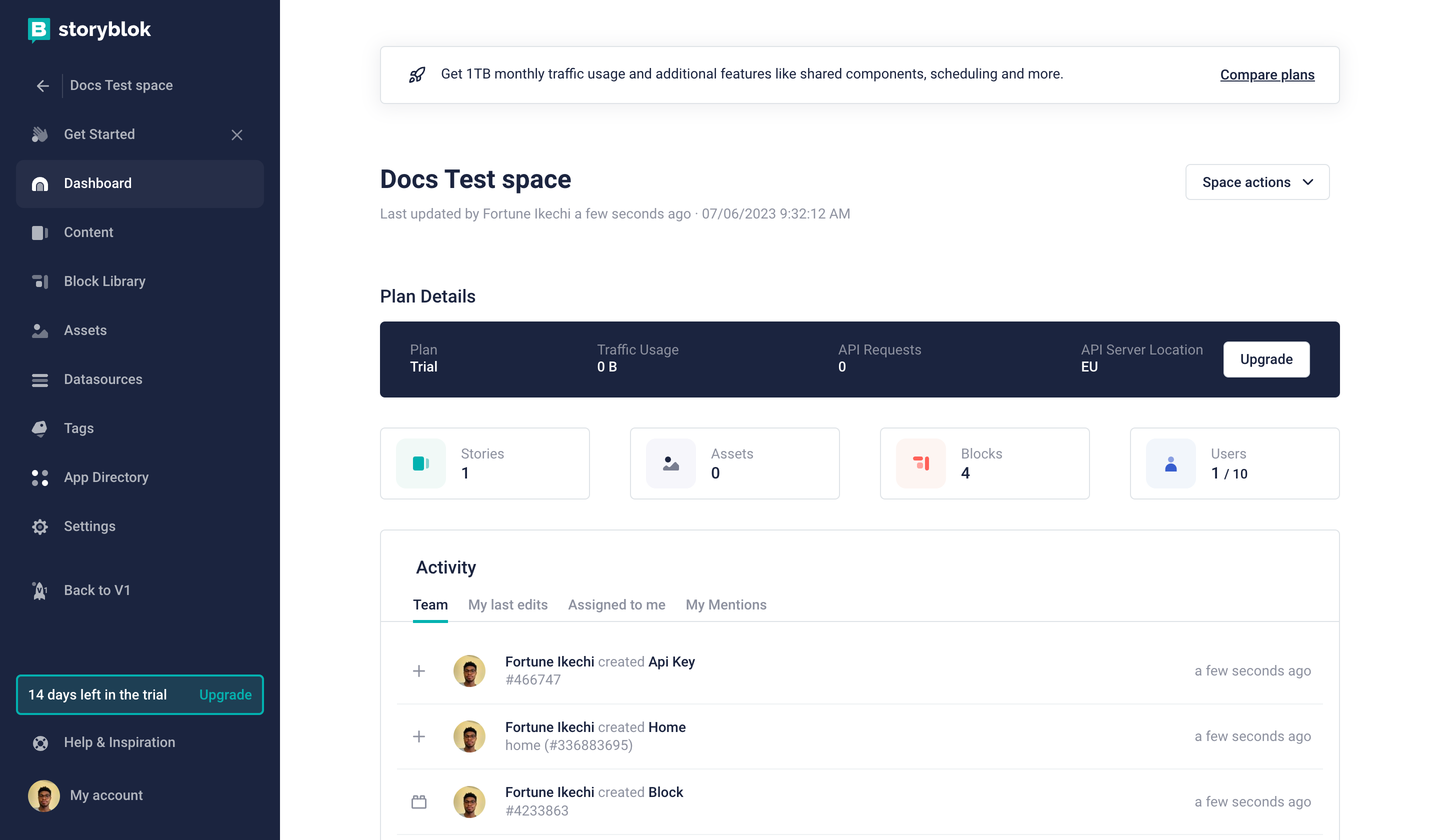Click the 14 days left in the trial text

[x=97, y=695]
